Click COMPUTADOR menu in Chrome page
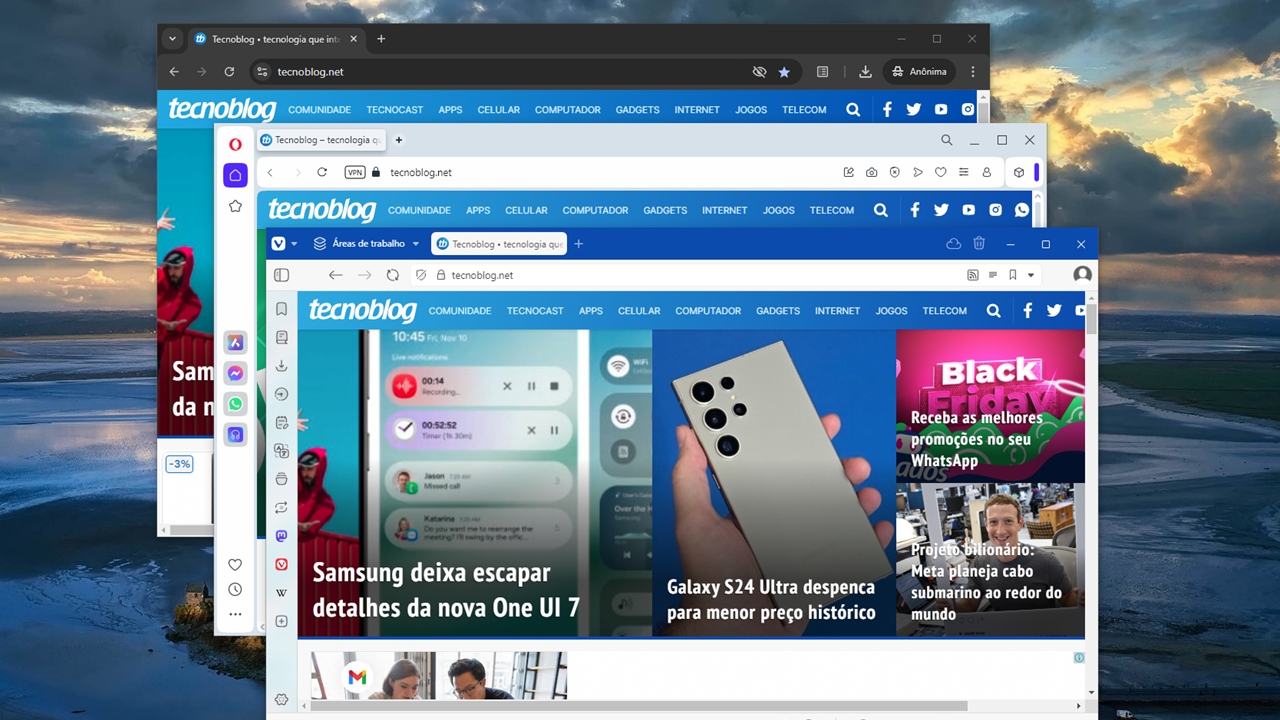The height and width of the screenshot is (720, 1280). [567, 110]
